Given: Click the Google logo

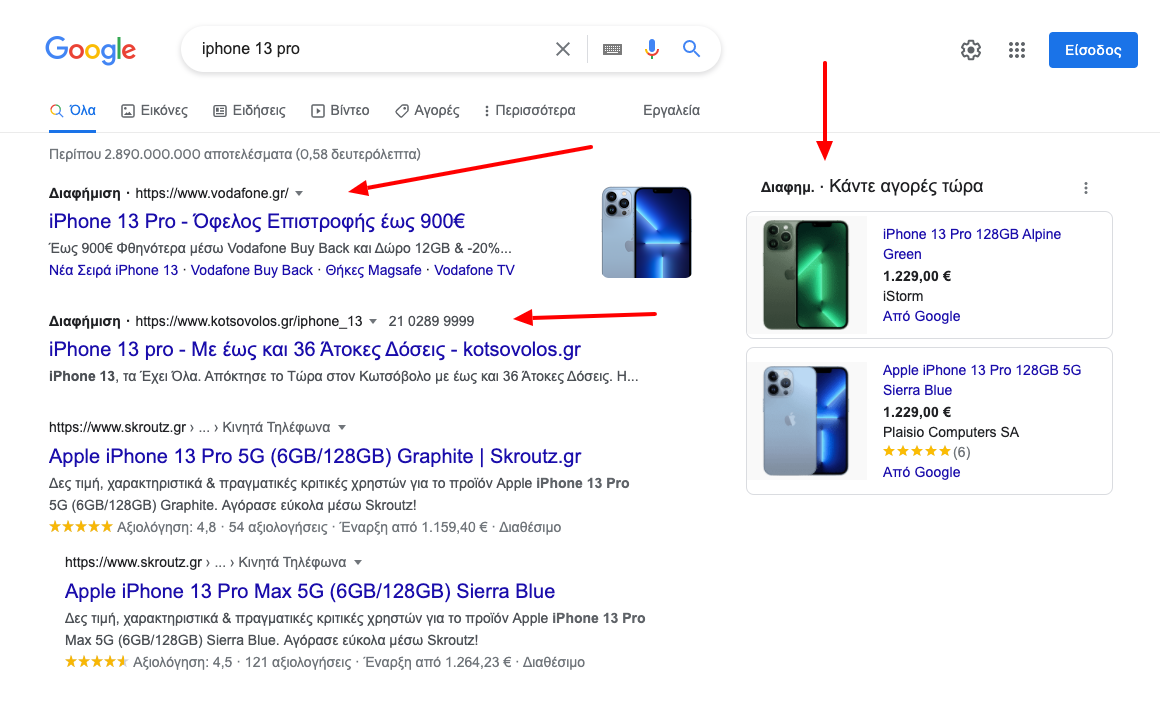Looking at the screenshot, I should [x=90, y=50].
